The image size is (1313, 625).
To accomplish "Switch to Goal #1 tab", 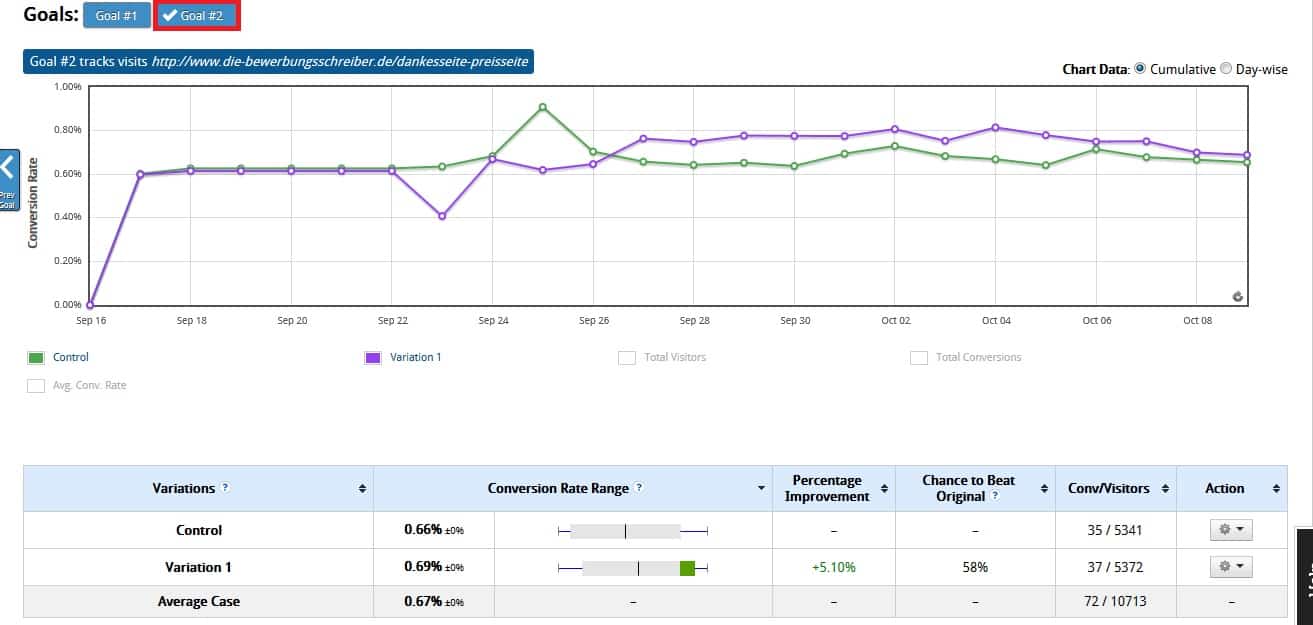I will [x=117, y=15].
